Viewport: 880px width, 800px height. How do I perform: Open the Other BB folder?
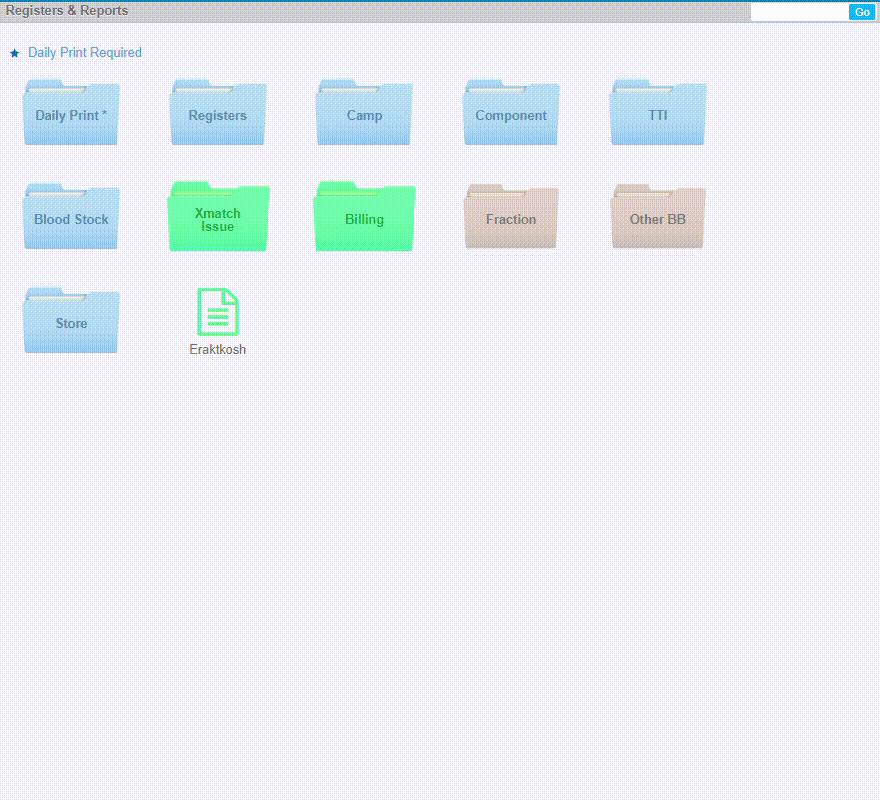657,218
